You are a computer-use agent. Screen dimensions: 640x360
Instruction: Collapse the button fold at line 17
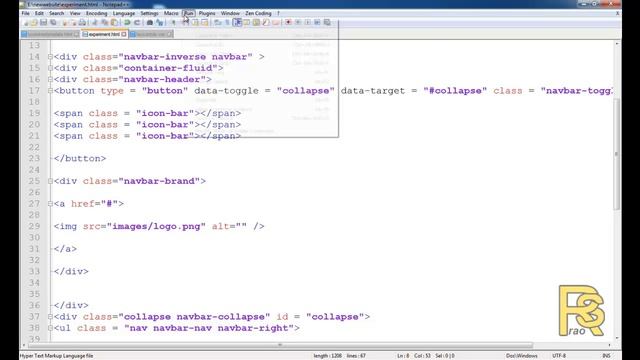point(50,91)
